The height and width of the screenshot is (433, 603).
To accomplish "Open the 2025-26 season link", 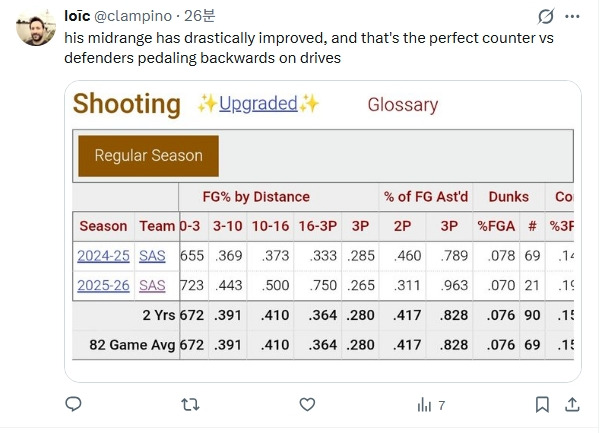I will click(103, 285).
